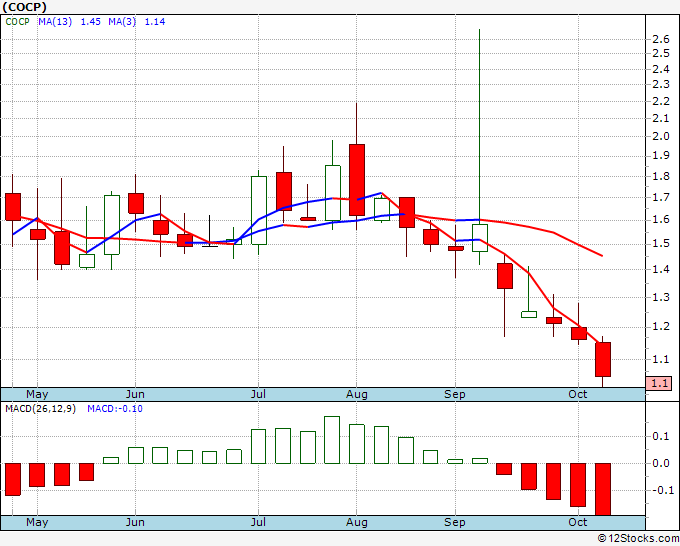Open the 12Stocks.com copyright link
Viewport: 680px width, 546px height.
tap(638, 539)
